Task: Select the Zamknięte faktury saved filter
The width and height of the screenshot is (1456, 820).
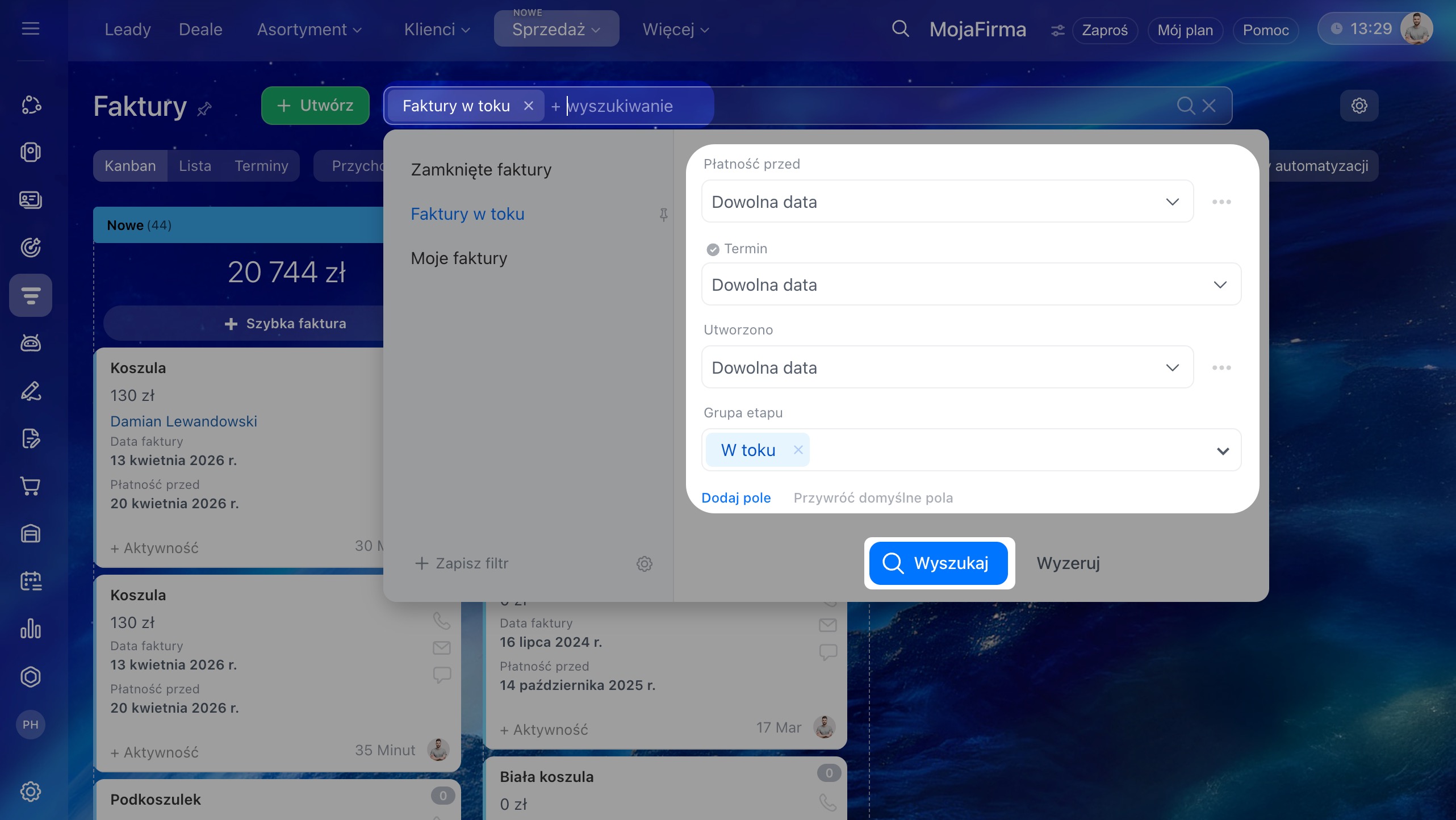Action: 481,170
